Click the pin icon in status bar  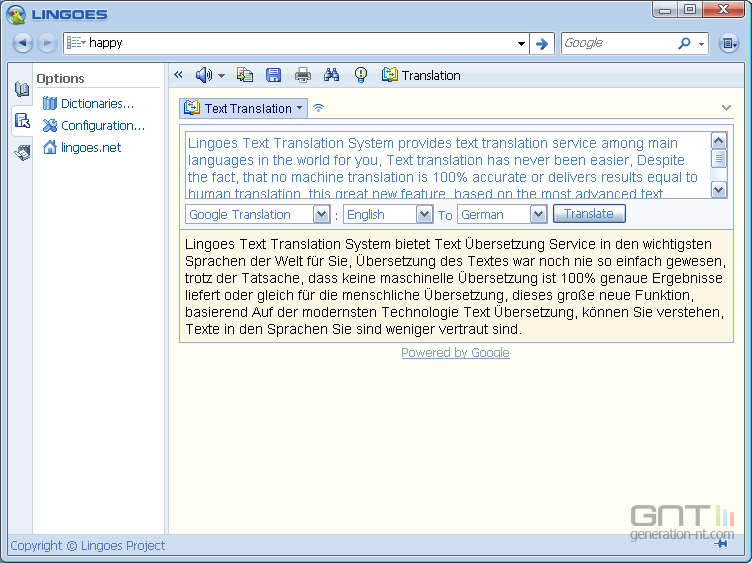(x=721, y=543)
